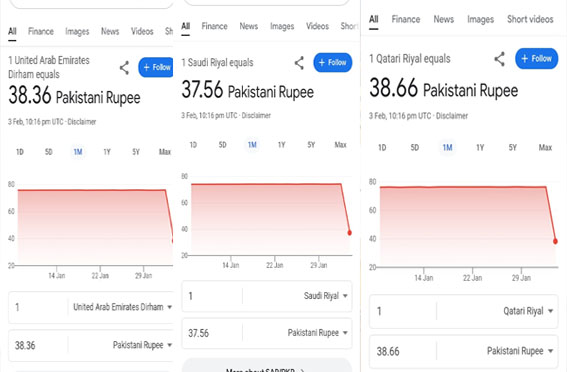567x372 pixels.
Task: Share the Qatari Riyal conversion result
Action: pyautogui.click(x=499, y=59)
